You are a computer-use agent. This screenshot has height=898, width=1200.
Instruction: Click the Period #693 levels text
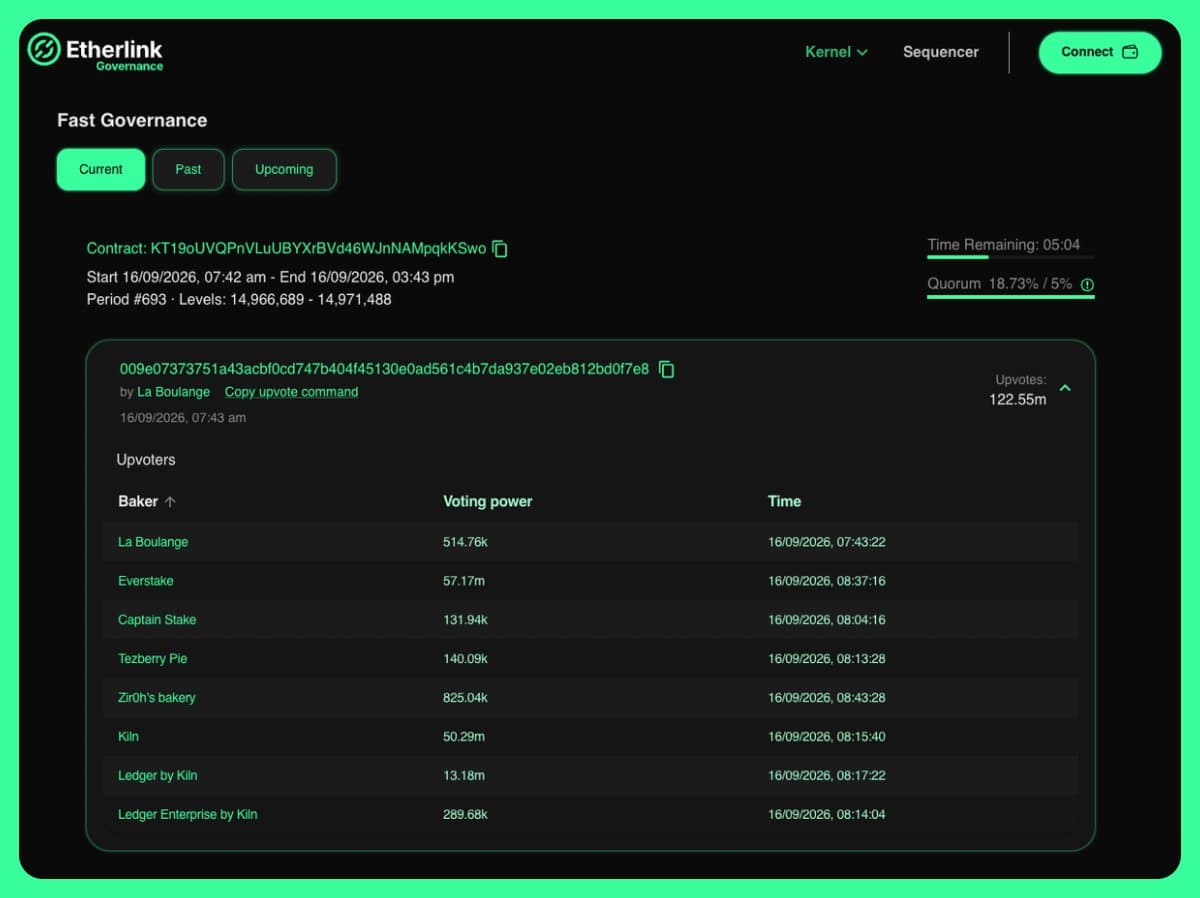point(239,299)
